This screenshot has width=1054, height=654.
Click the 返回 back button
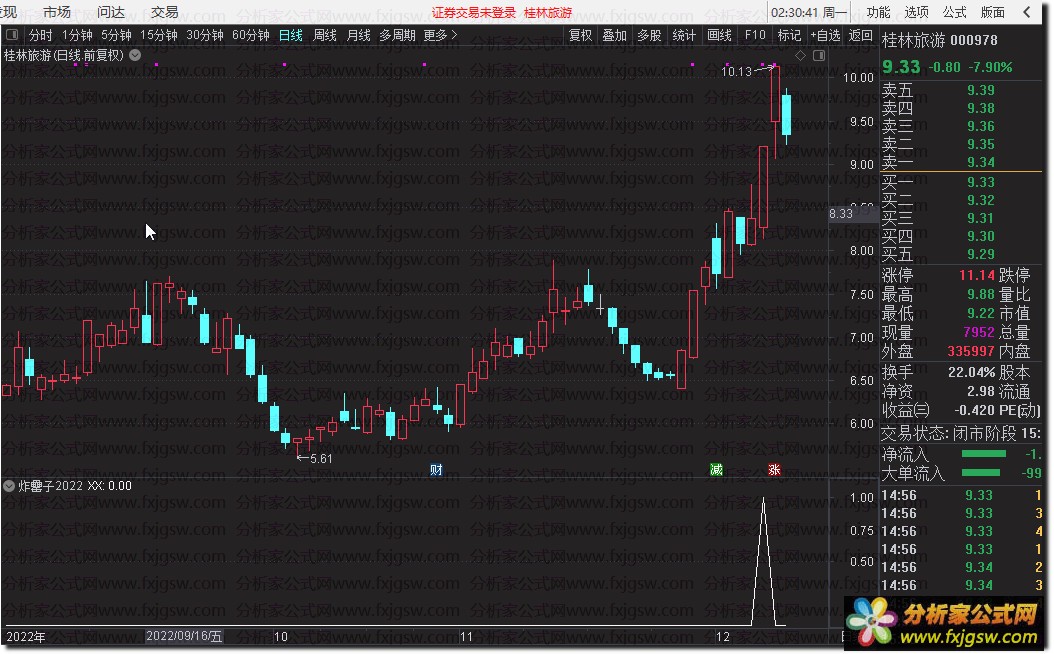(860, 35)
